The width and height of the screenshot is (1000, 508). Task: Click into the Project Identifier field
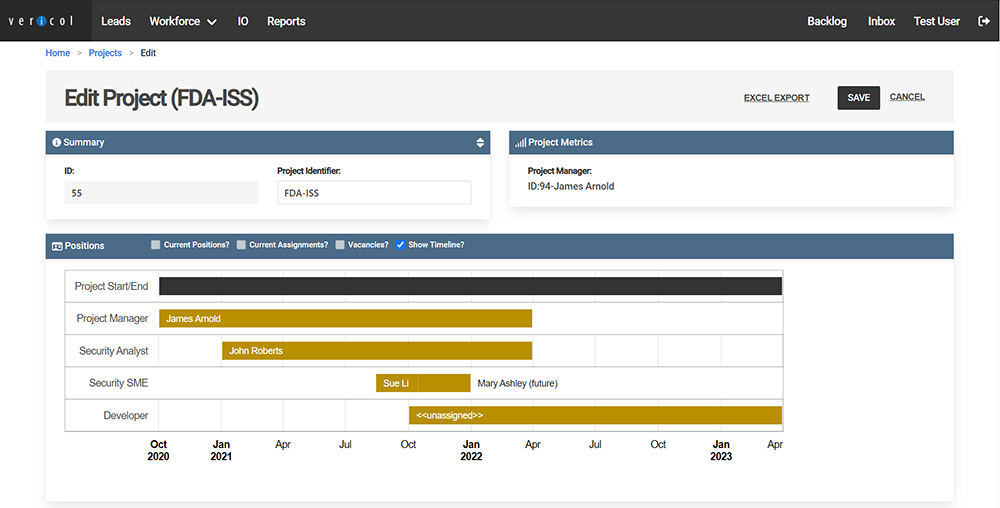[373, 193]
